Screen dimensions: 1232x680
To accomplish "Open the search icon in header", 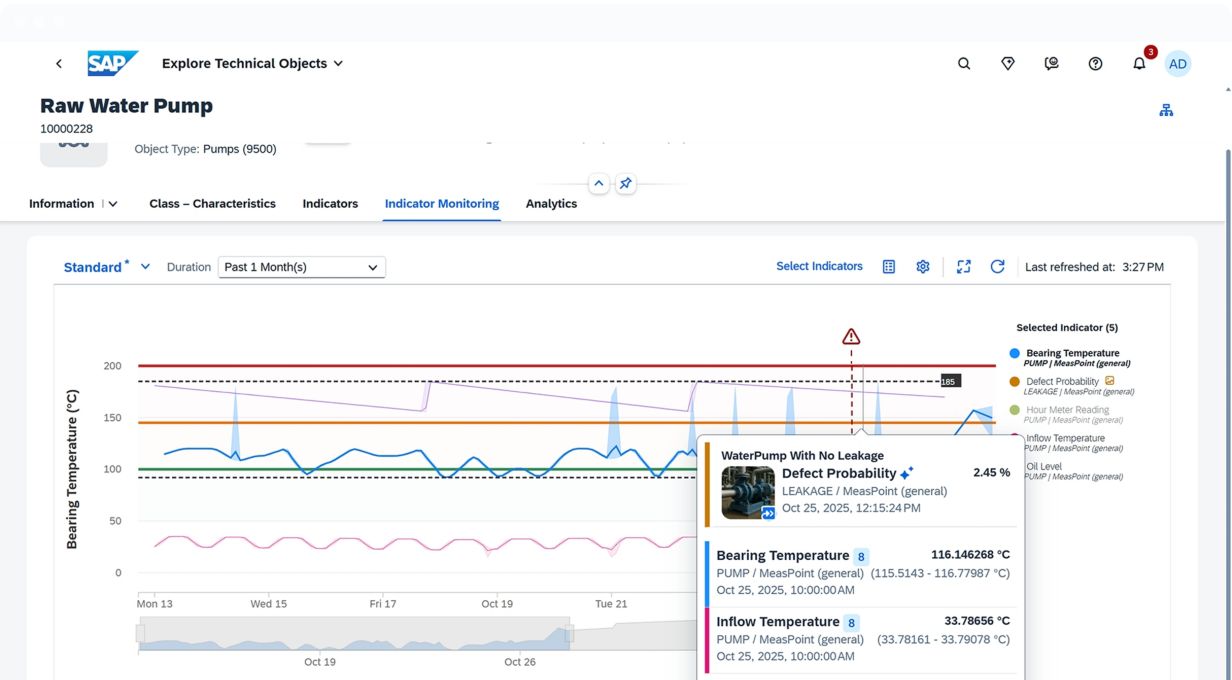I will (x=964, y=64).
